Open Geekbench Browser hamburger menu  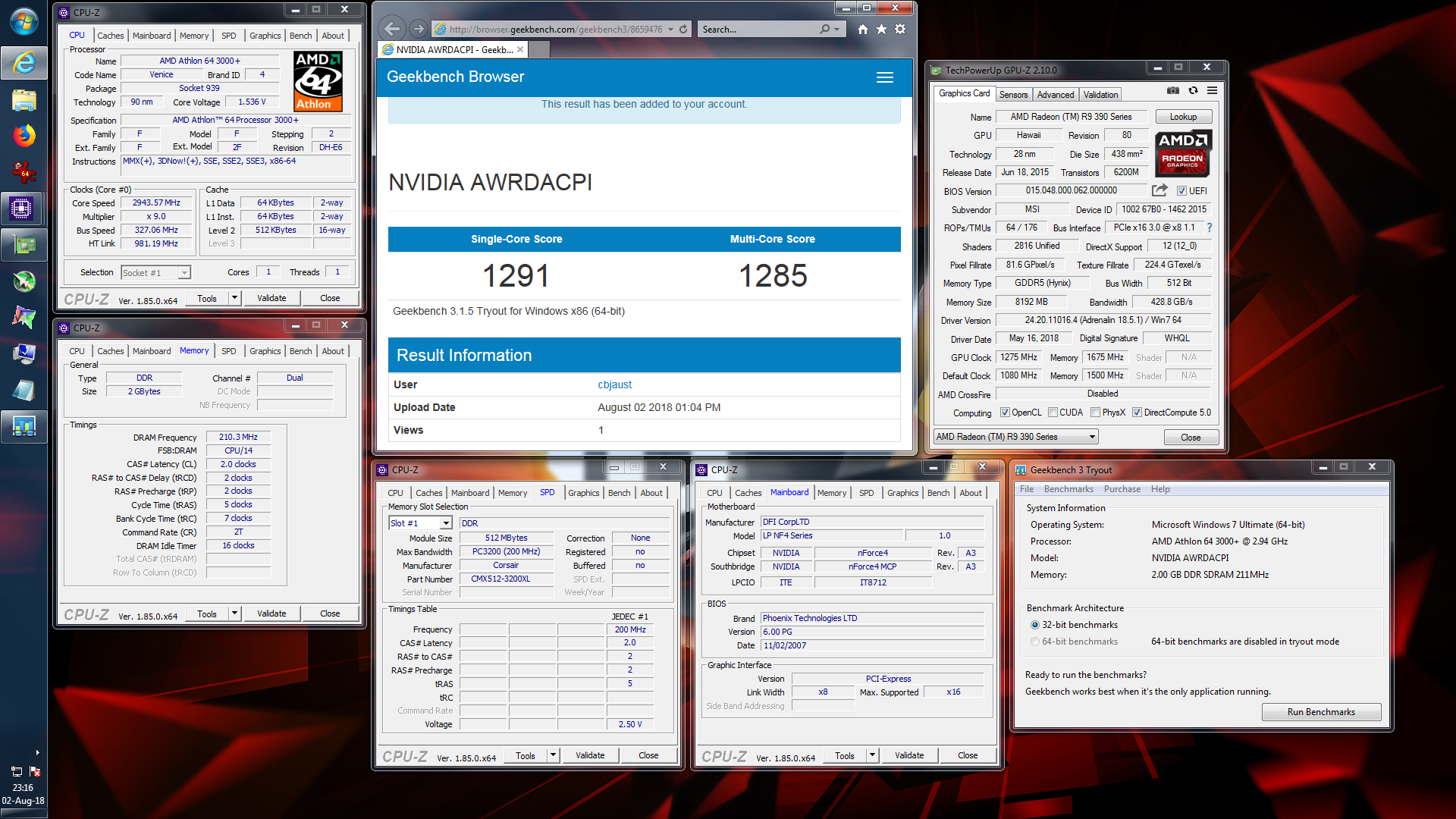click(x=884, y=77)
